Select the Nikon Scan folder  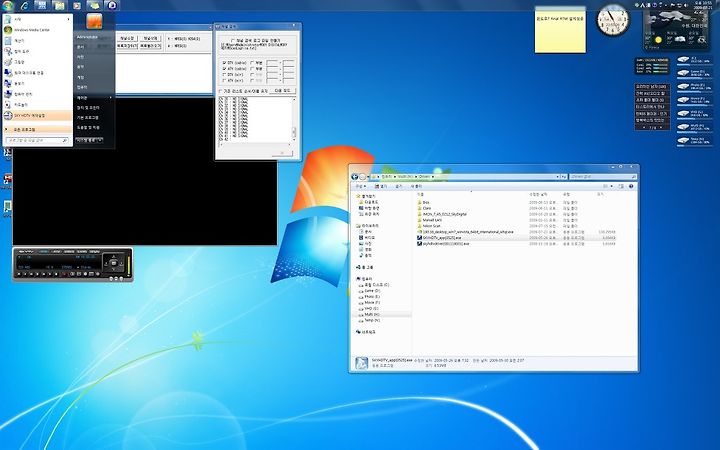coord(428,226)
